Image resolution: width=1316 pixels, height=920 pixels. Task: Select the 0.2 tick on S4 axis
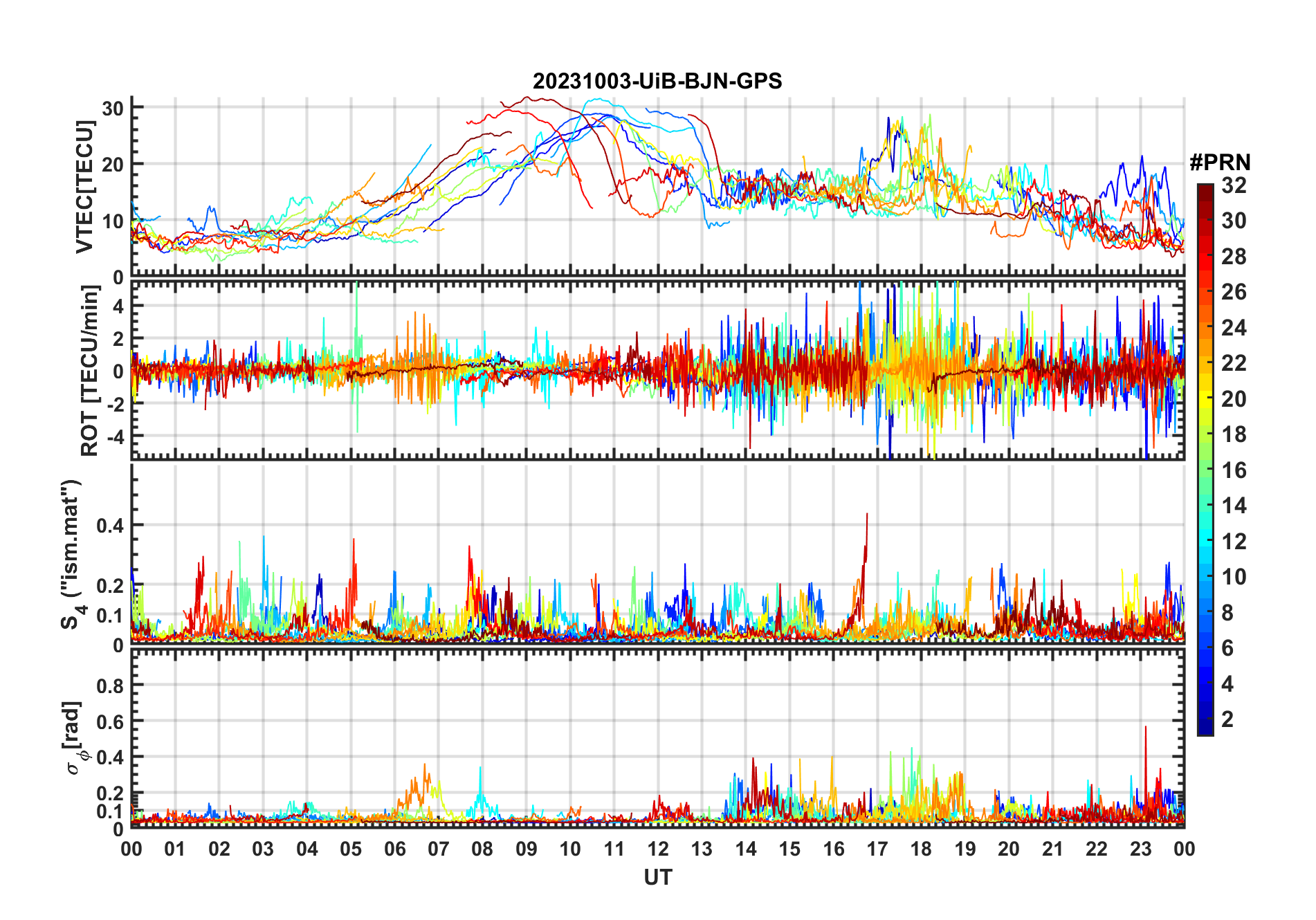(110, 586)
